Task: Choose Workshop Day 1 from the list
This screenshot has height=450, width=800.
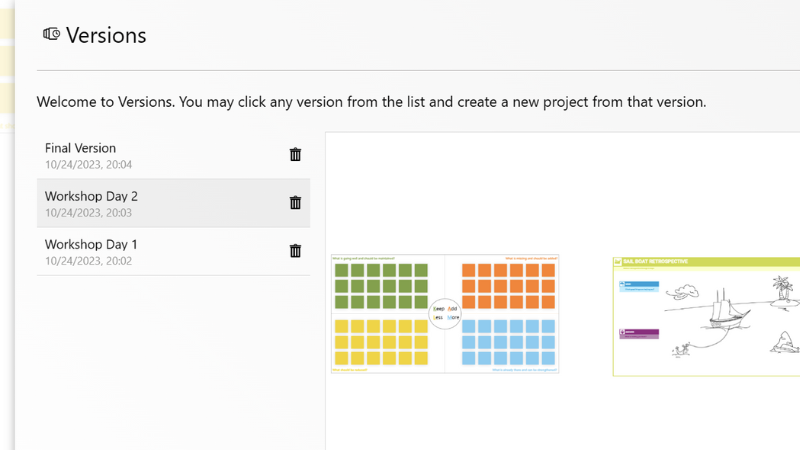Action: pos(150,251)
